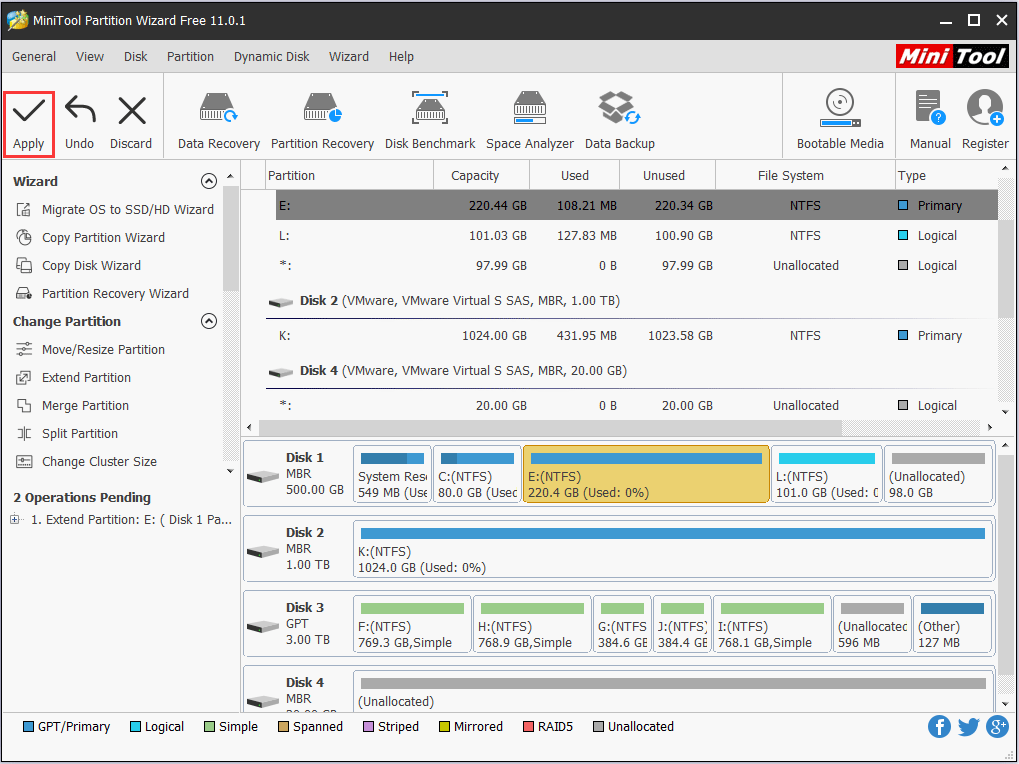Select the E:(NTFS) block in disk map
Screen dimensions: 1019x764
click(x=646, y=474)
